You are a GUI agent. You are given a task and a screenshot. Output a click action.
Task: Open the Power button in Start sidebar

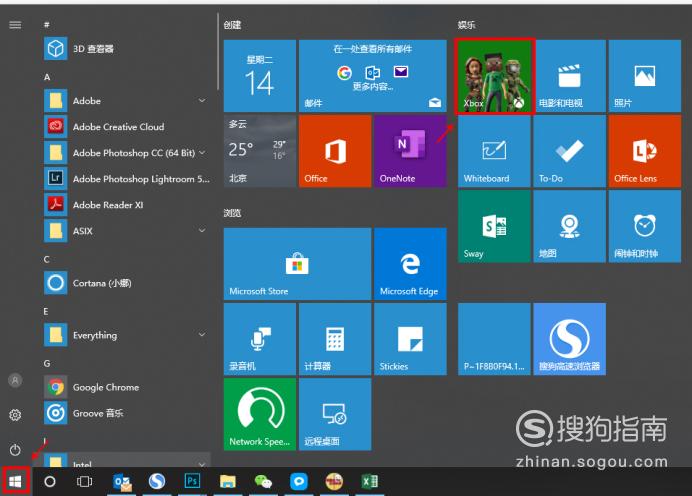(x=15, y=450)
